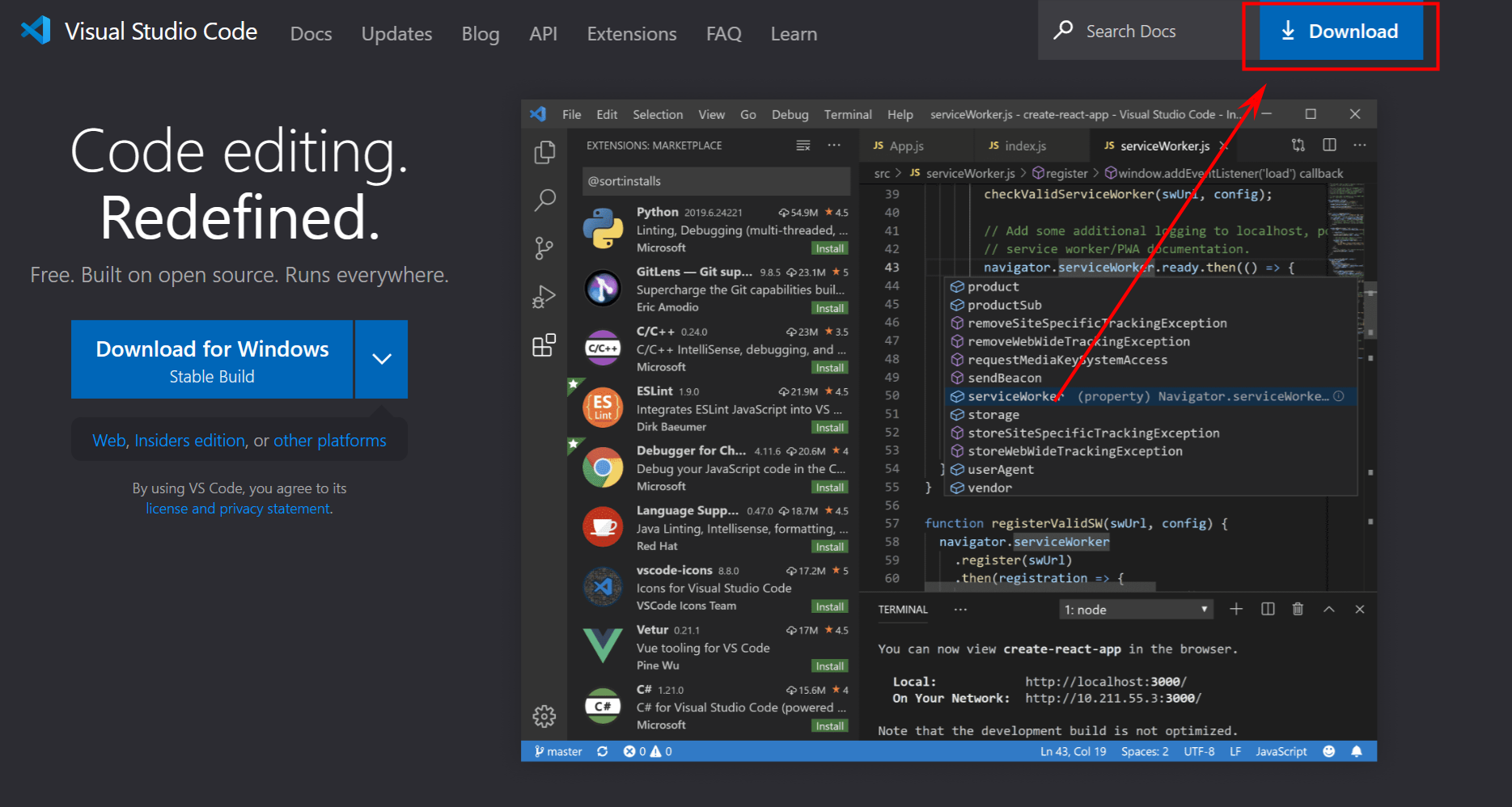Open the license and privacy statement link
Screen dimensions: 1512x807
[x=239, y=509]
